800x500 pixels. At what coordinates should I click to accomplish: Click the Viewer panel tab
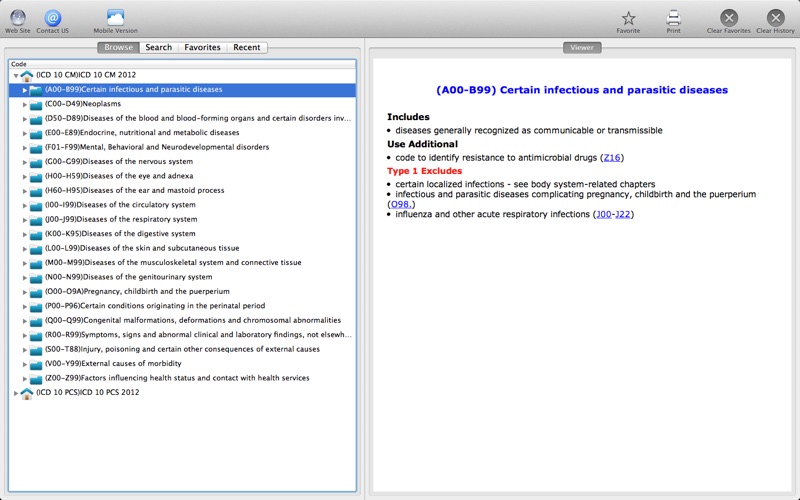pyautogui.click(x=582, y=47)
